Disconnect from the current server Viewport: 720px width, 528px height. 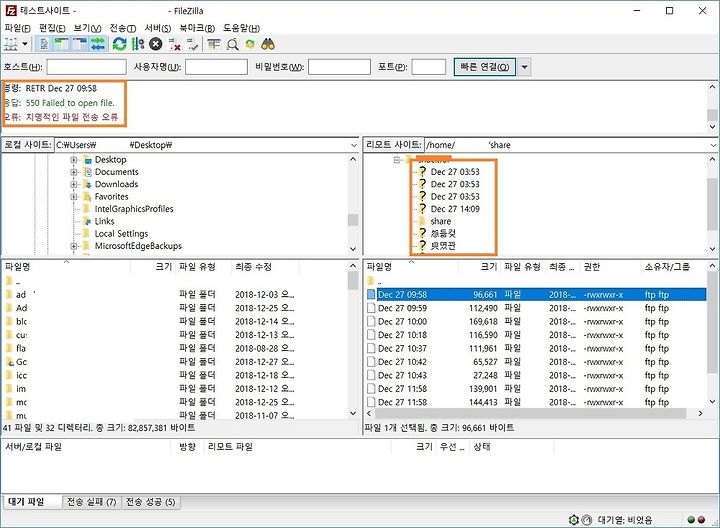tap(174, 45)
